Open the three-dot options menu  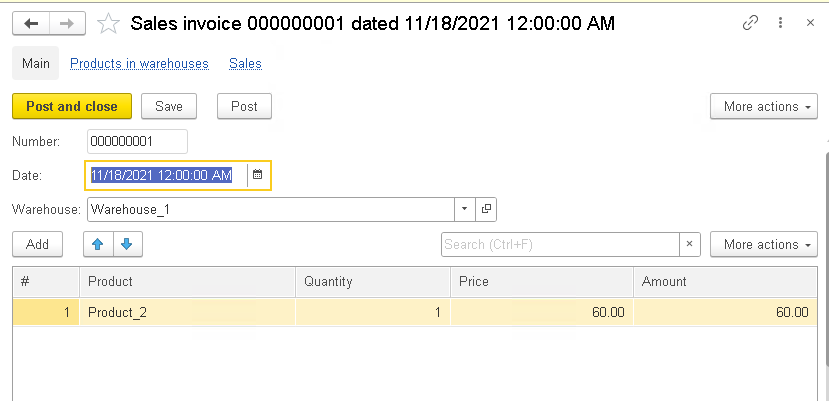tap(780, 23)
